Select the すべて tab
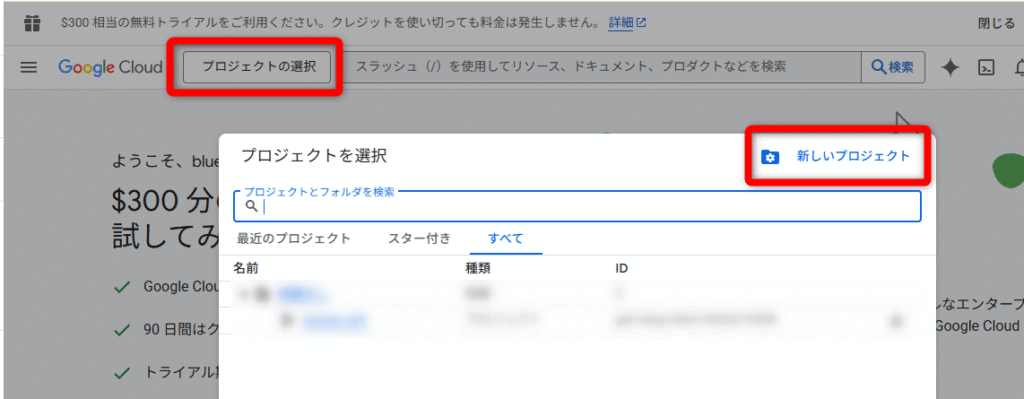This screenshot has height=399, width=1024. click(506, 238)
